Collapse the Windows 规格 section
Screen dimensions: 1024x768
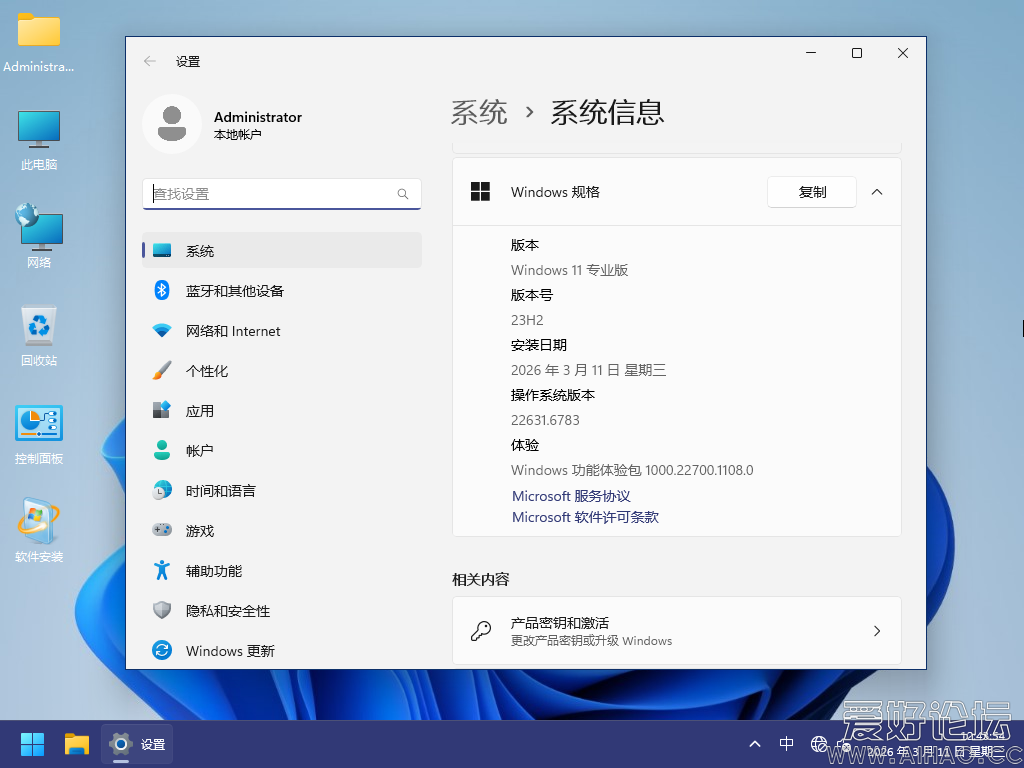877,192
